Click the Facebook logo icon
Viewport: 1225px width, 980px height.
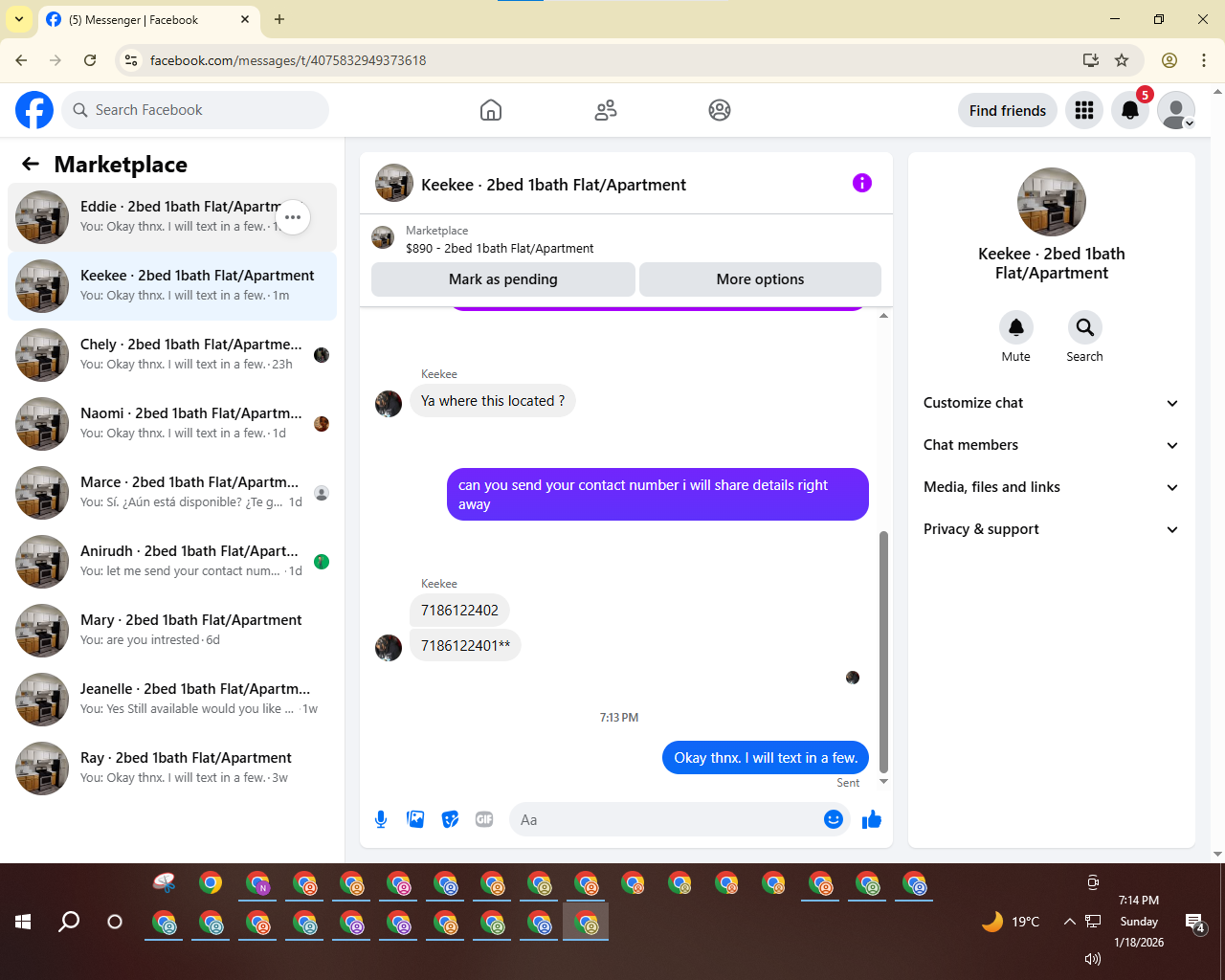coord(34,110)
